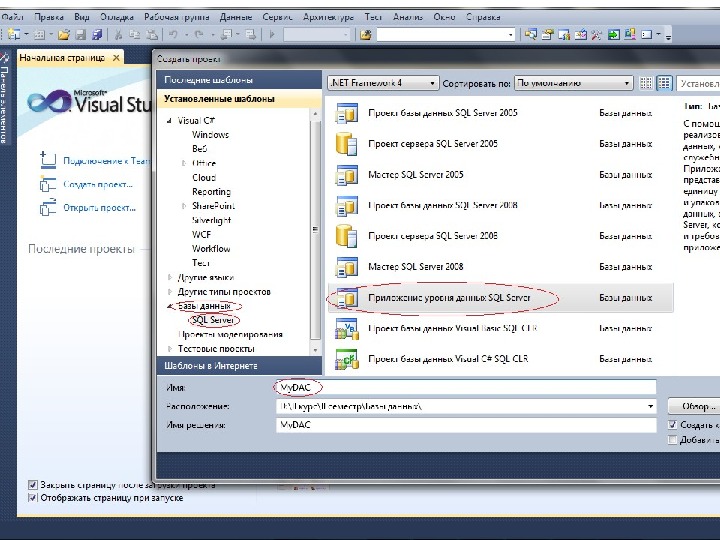Expand the Office tree node
720x540 pixels.
(x=184, y=163)
